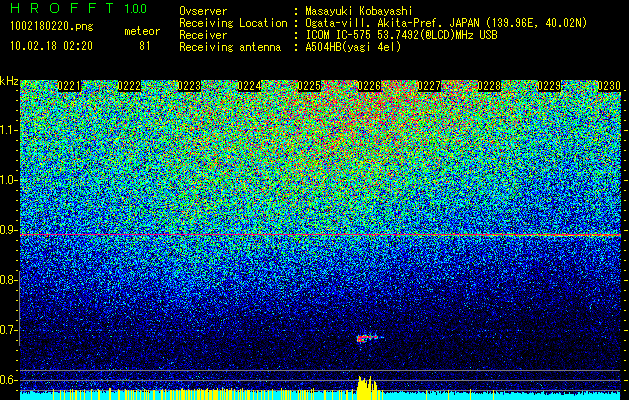Click the yellow signal peak under 0226

[367, 388]
